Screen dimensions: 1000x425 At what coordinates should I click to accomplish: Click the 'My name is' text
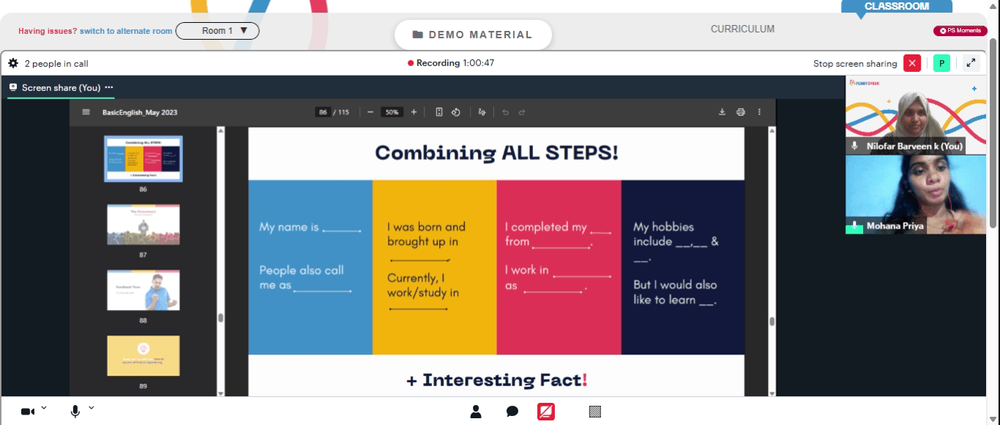289,227
